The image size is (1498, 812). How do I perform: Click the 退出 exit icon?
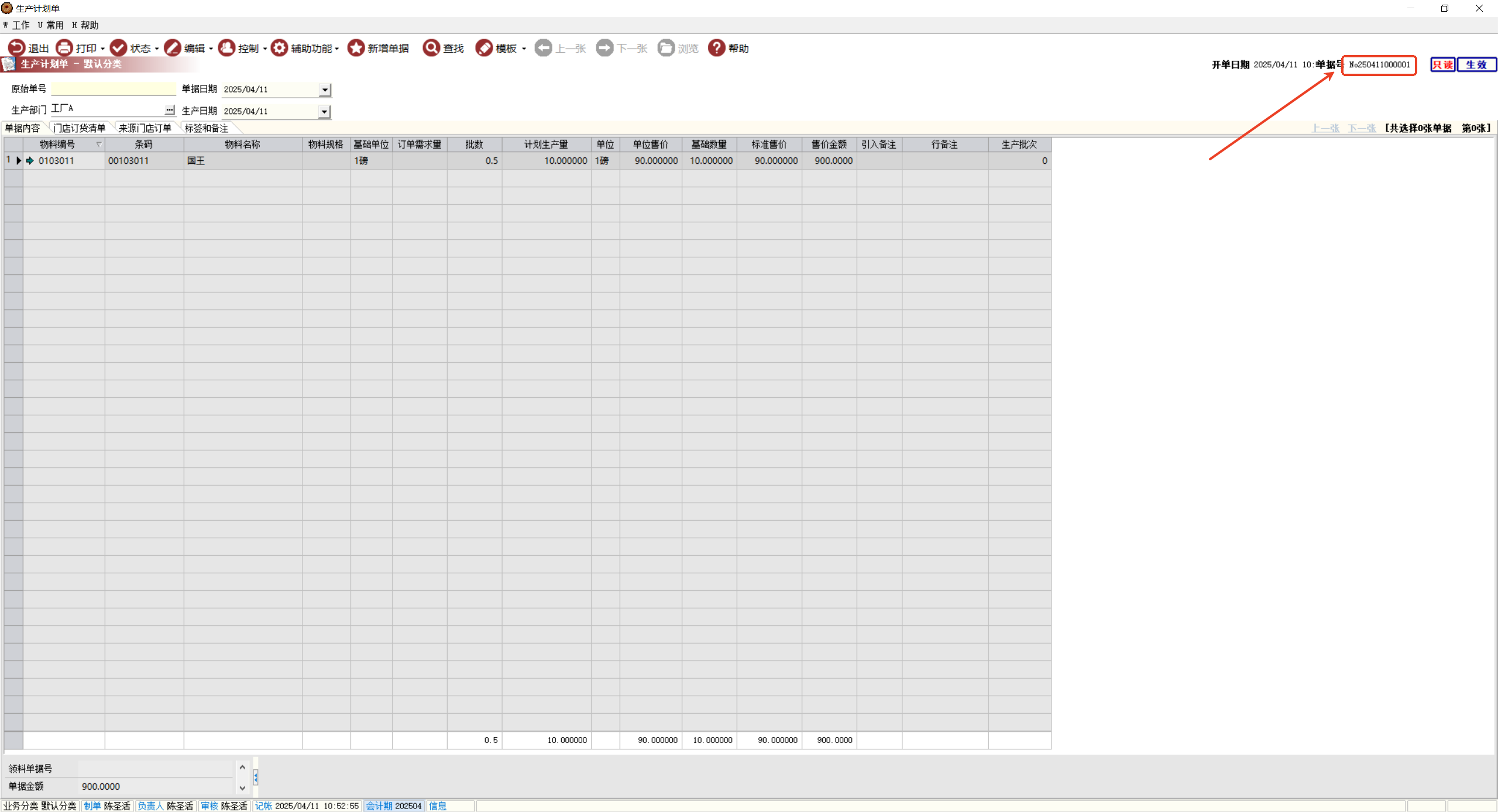[16, 48]
